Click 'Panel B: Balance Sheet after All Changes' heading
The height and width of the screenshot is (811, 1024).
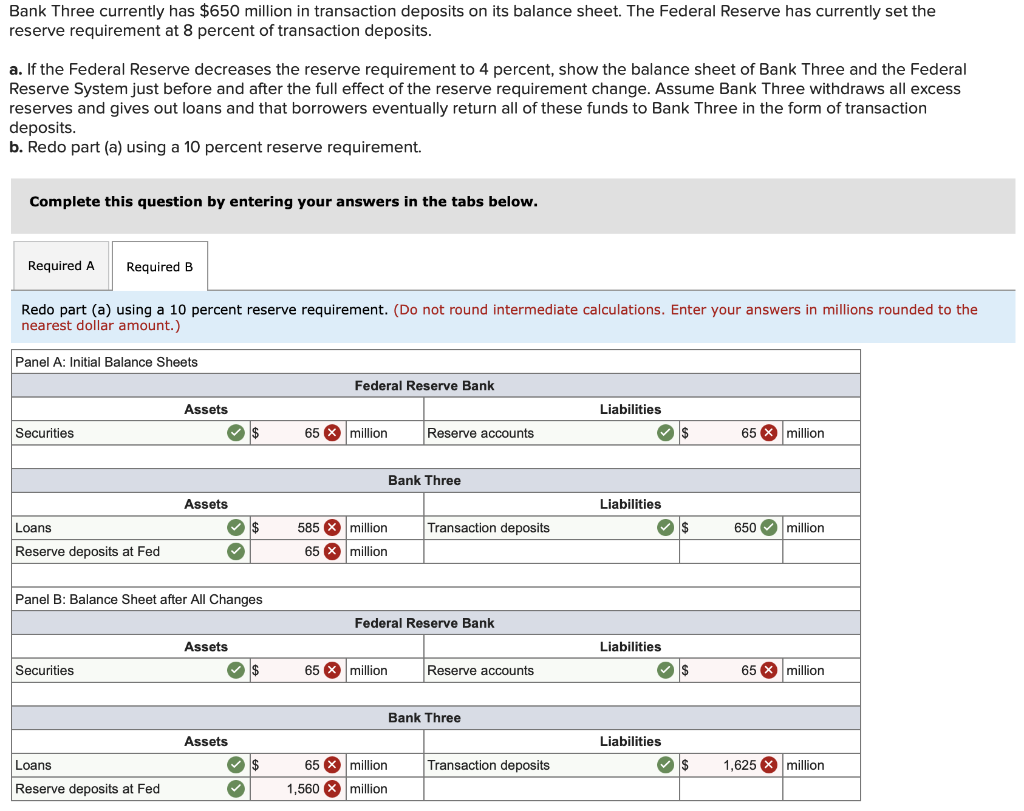(x=138, y=599)
